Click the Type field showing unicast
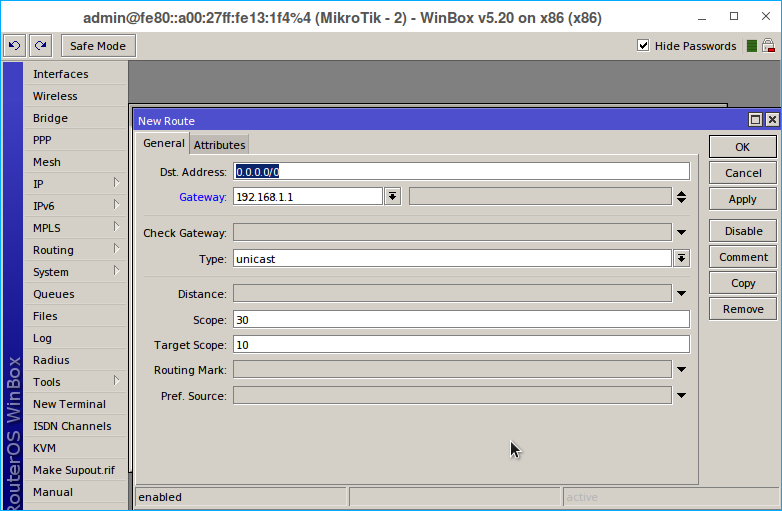 pos(452,259)
